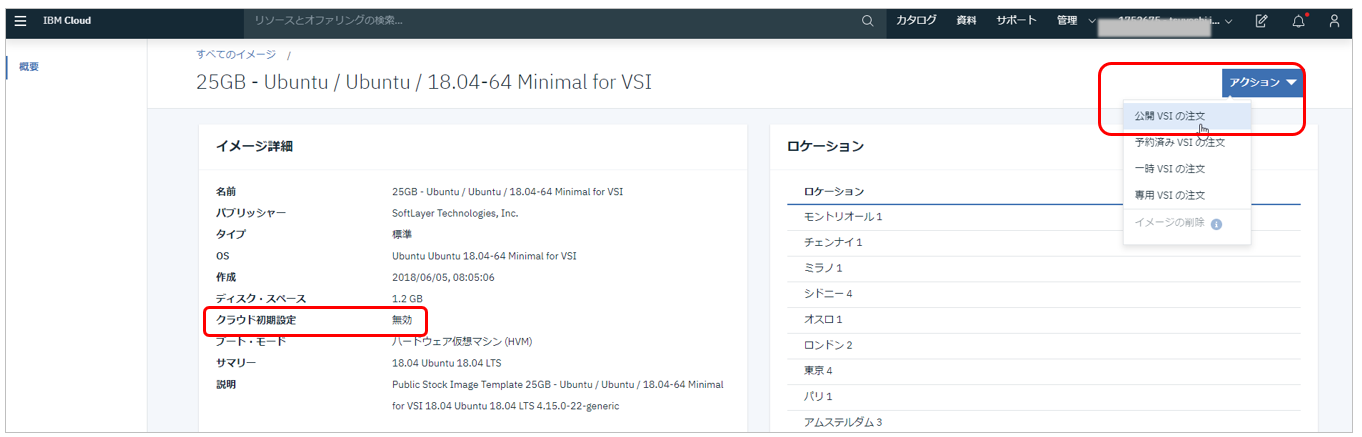Viewport: 1362px width, 437px height.
Task: Click the IBM Cloud logo text
Action: 67,20
